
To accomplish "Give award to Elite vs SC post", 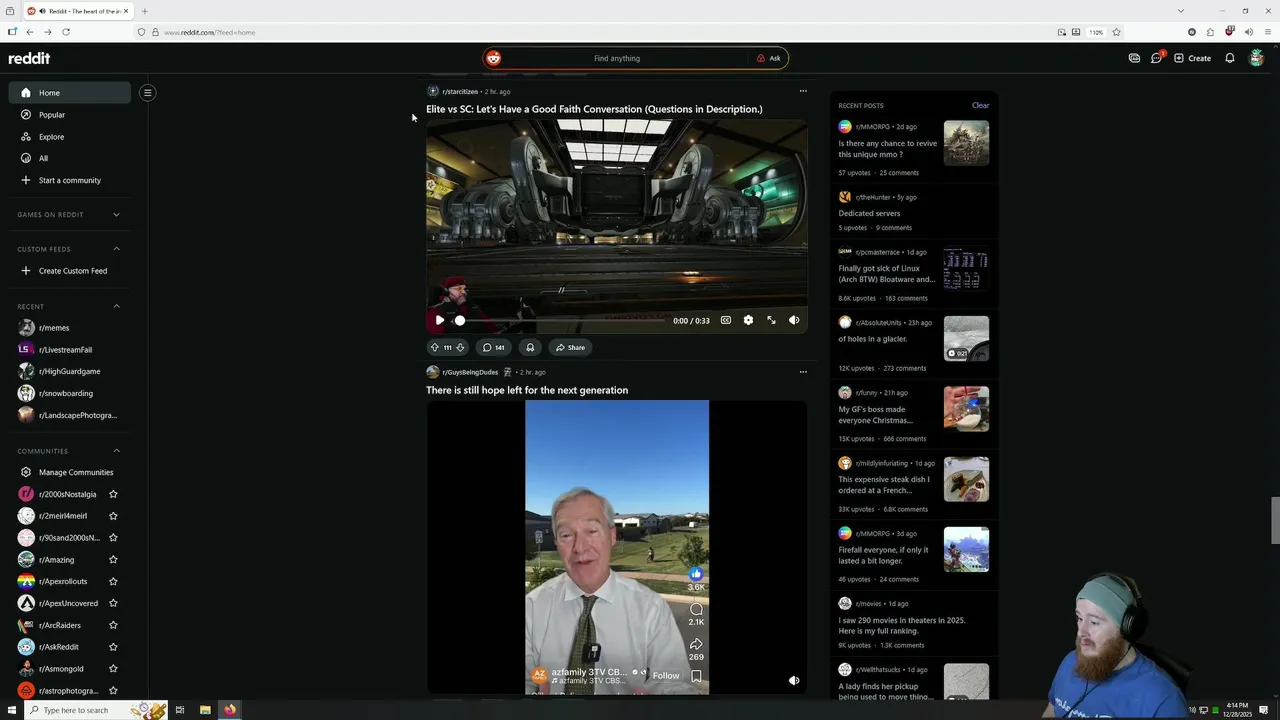I will pos(530,347).
